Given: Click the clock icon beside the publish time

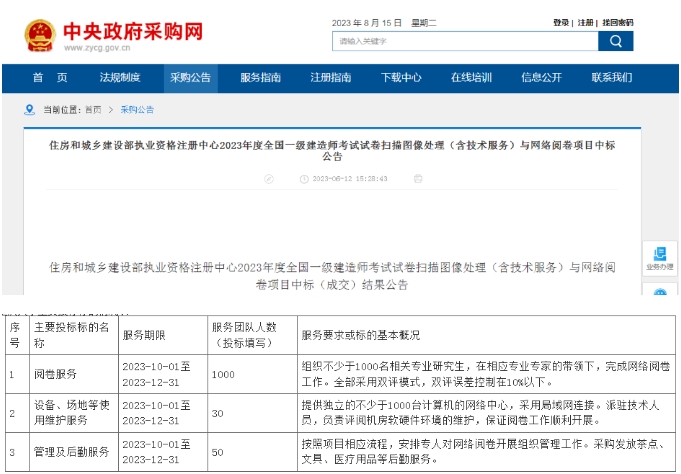Looking at the screenshot, I should pos(304,179).
